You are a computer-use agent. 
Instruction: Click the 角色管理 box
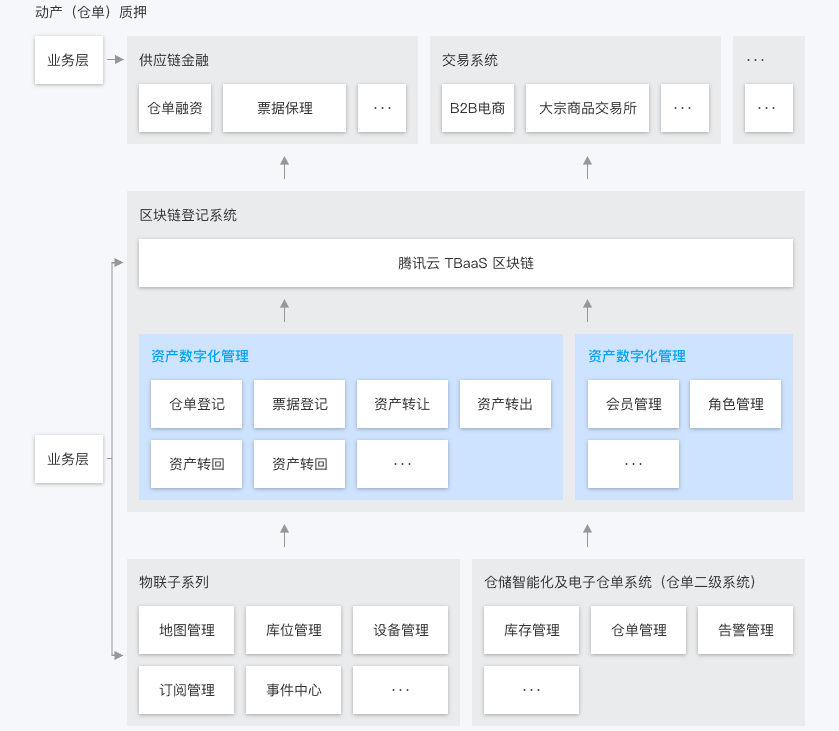[736, 404]
